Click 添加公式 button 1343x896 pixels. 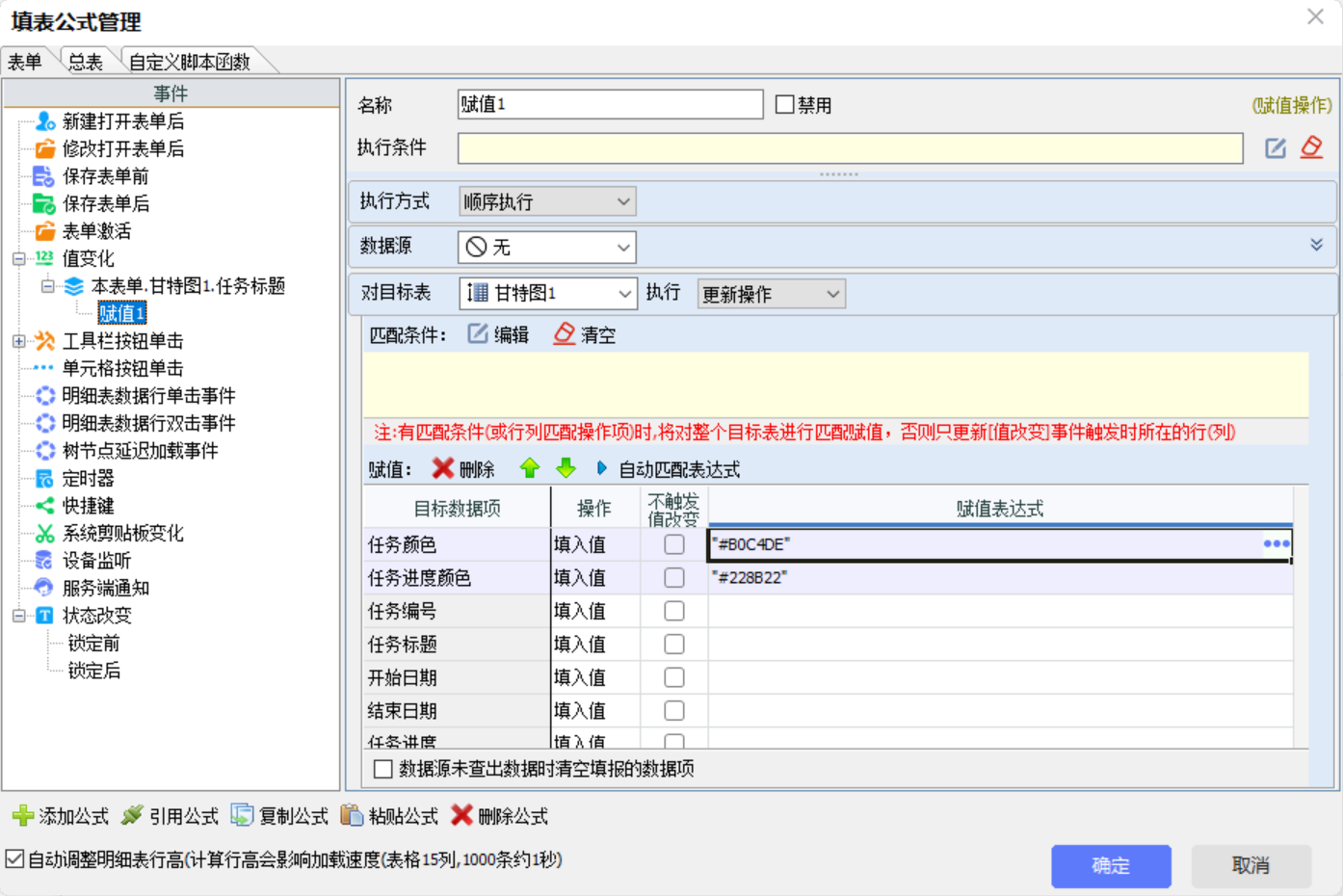pyautogui.click(x=61, y=816)
